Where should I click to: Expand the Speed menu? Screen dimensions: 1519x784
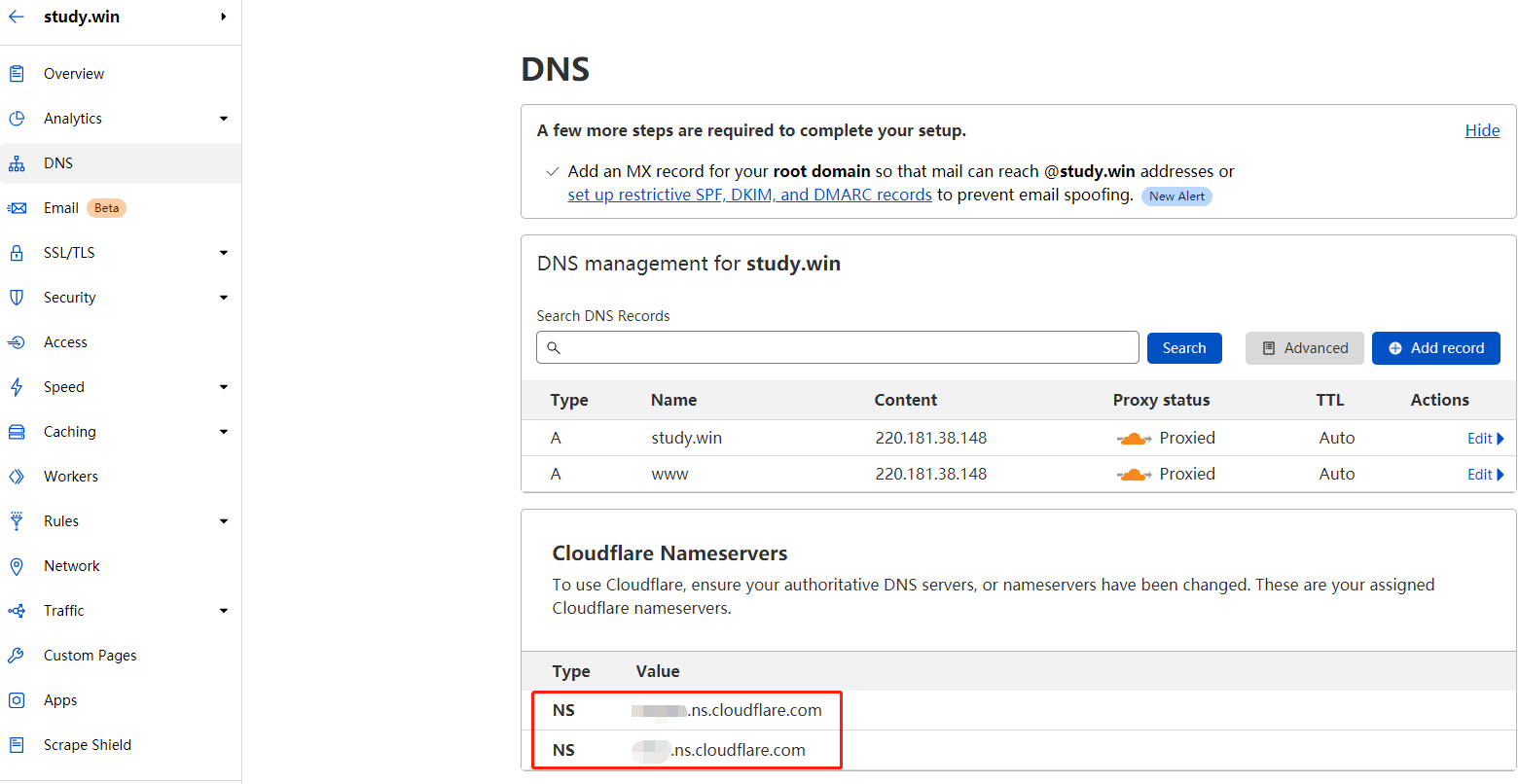[x=224, y=386]
